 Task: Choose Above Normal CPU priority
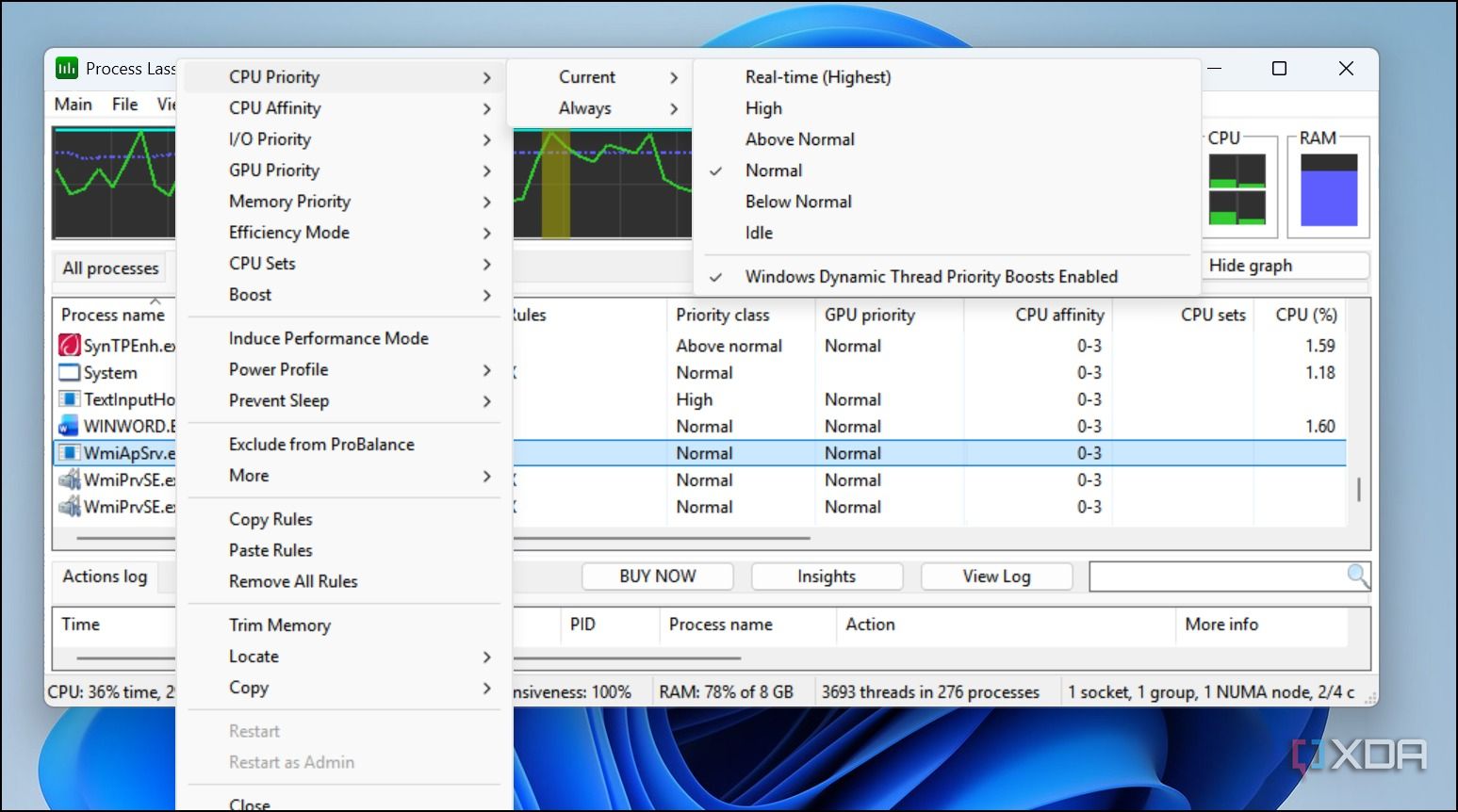[x=947, y=139]
